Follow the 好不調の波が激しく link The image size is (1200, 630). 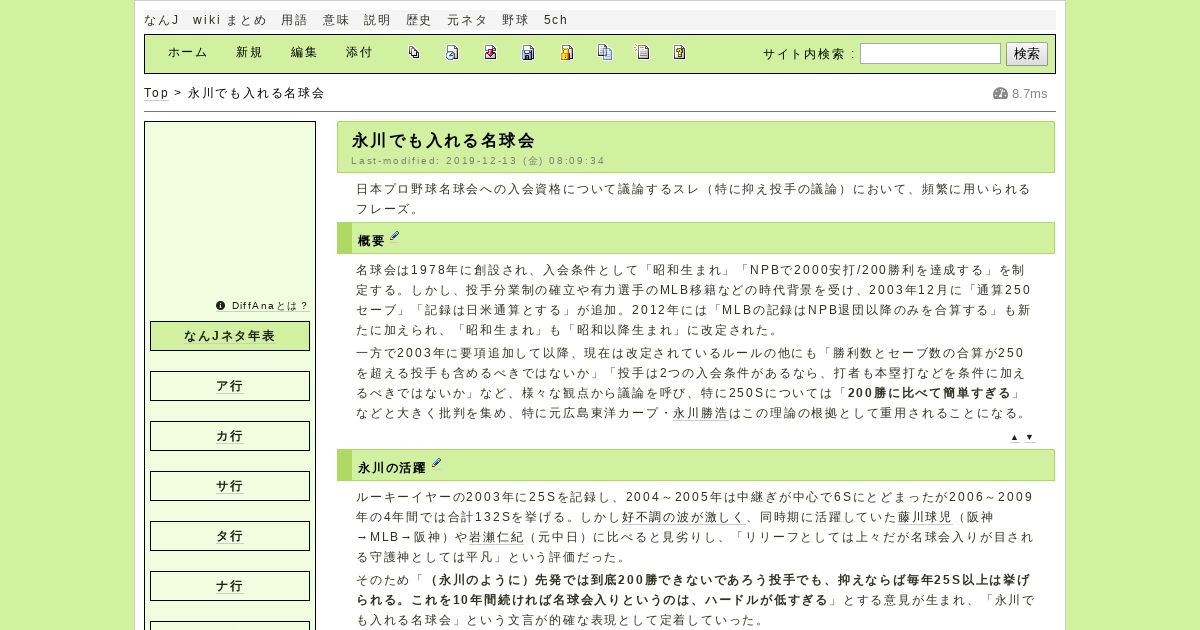click(x=683, y=517)
